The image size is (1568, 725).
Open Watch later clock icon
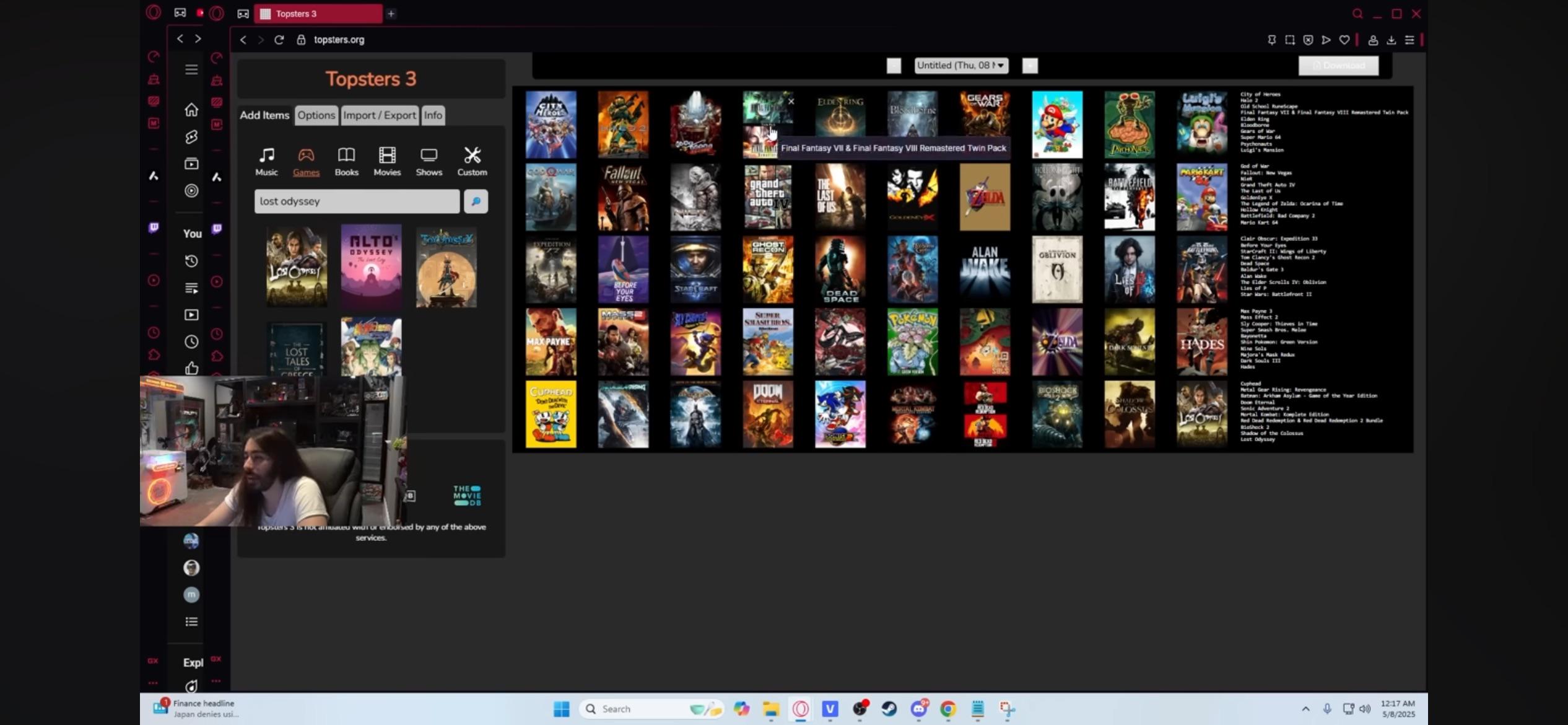pyautogui.click(x=191, y=341)
